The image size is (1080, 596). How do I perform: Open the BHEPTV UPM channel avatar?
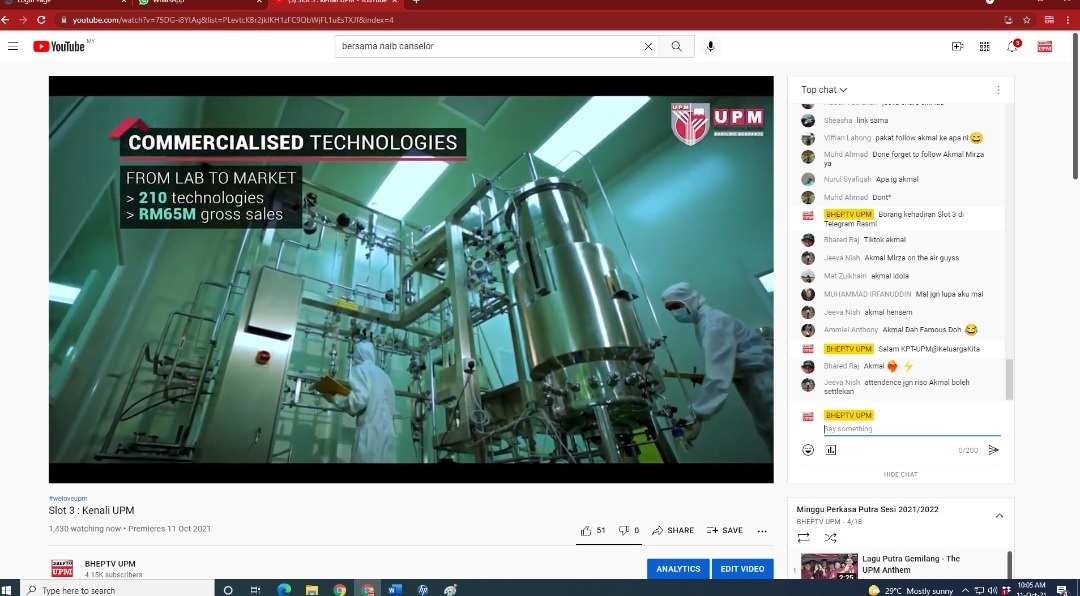(62, 568)
